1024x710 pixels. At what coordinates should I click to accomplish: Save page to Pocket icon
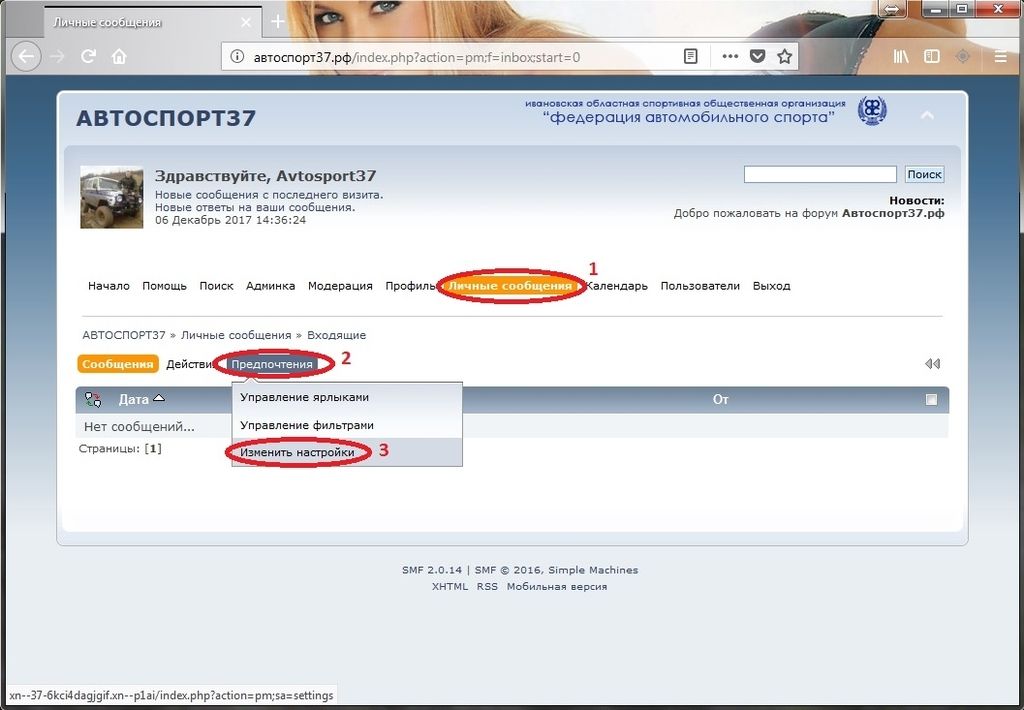[758, 57]
